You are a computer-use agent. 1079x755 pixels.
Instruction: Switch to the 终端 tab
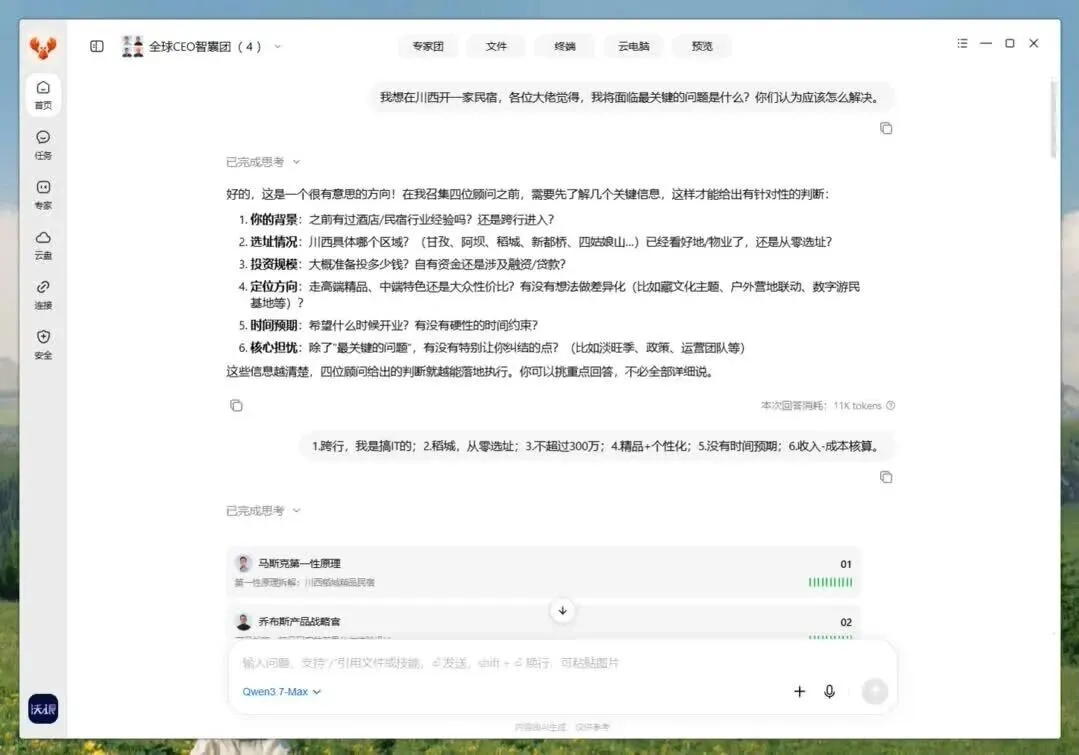point(564,46)
